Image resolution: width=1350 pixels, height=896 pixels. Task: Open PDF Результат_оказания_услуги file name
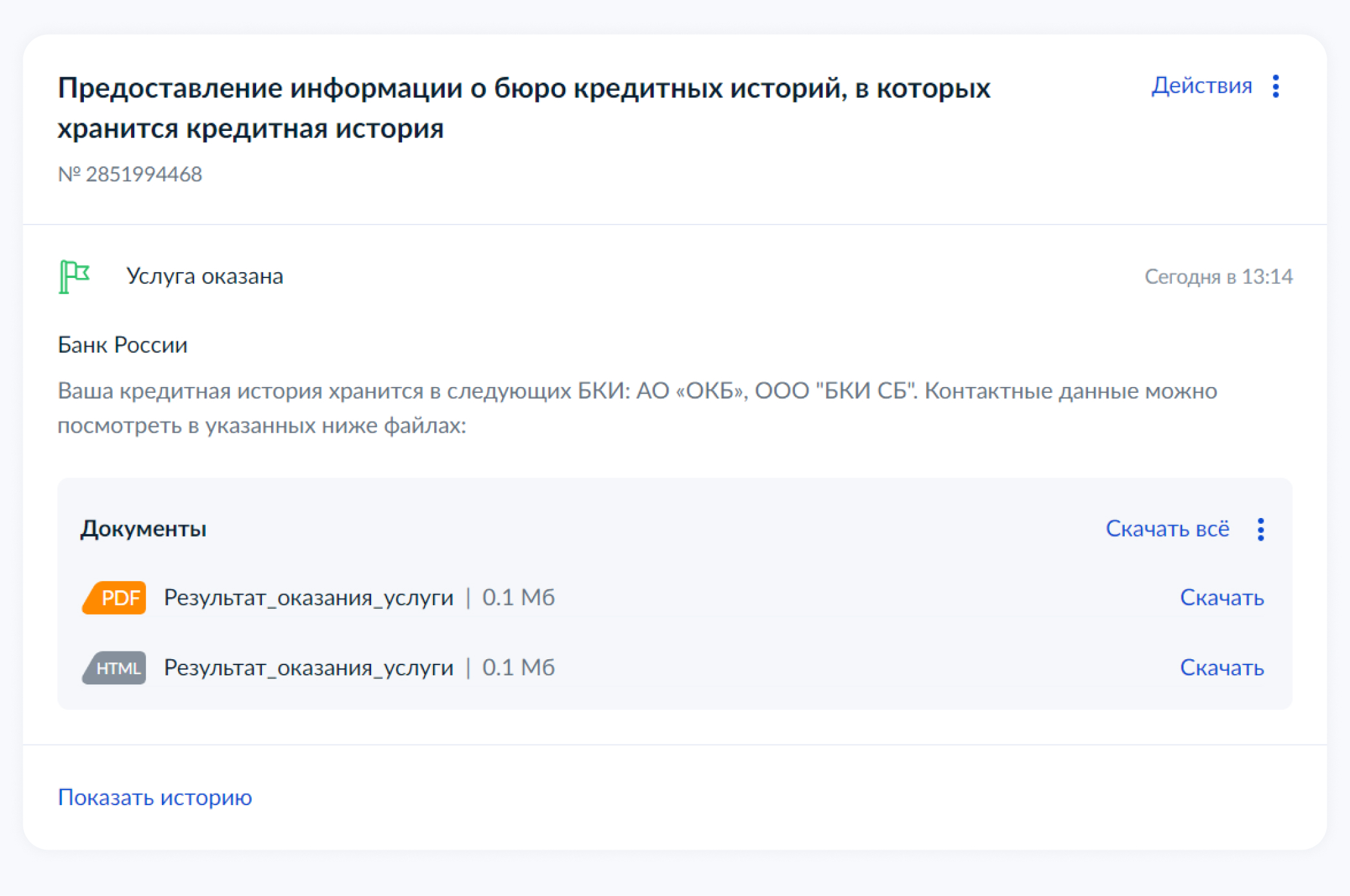[x=308, y=598]
